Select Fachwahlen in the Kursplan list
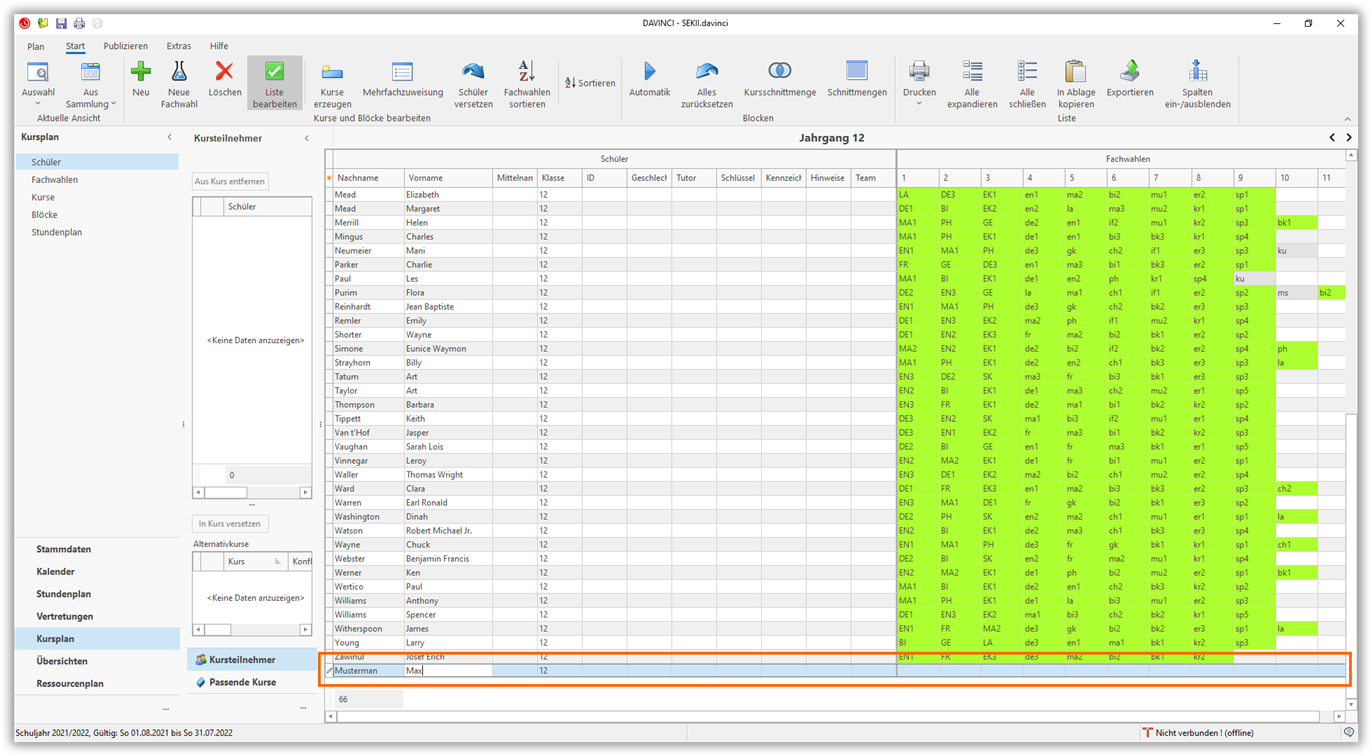This screenshot has width=1372, height=756. (x=54, y=180)
